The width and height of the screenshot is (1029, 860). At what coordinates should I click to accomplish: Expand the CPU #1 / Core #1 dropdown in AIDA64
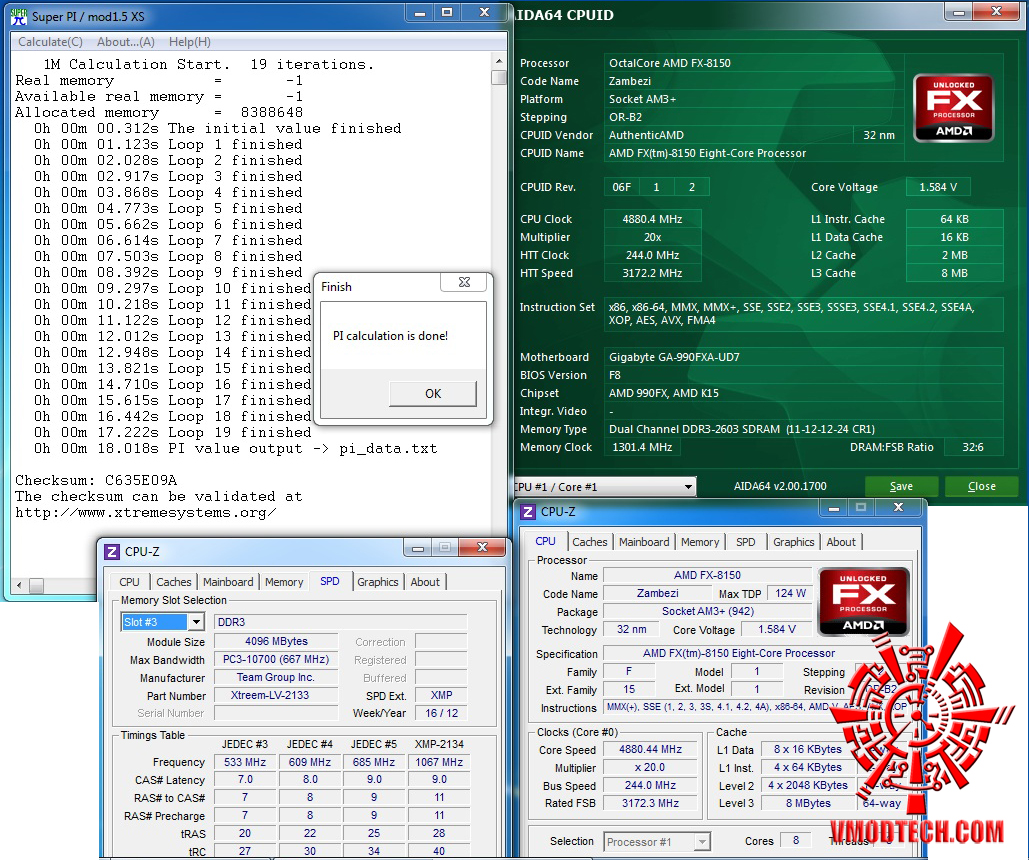[688, 487]
